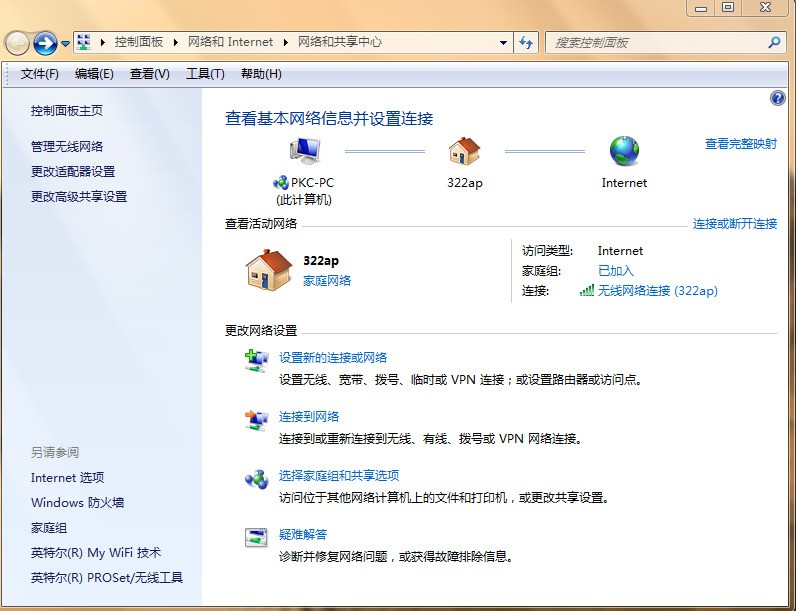The width and height of the screenshot is (796, 611).
Task: Open the 工具(T) menu
Action: 205,74
